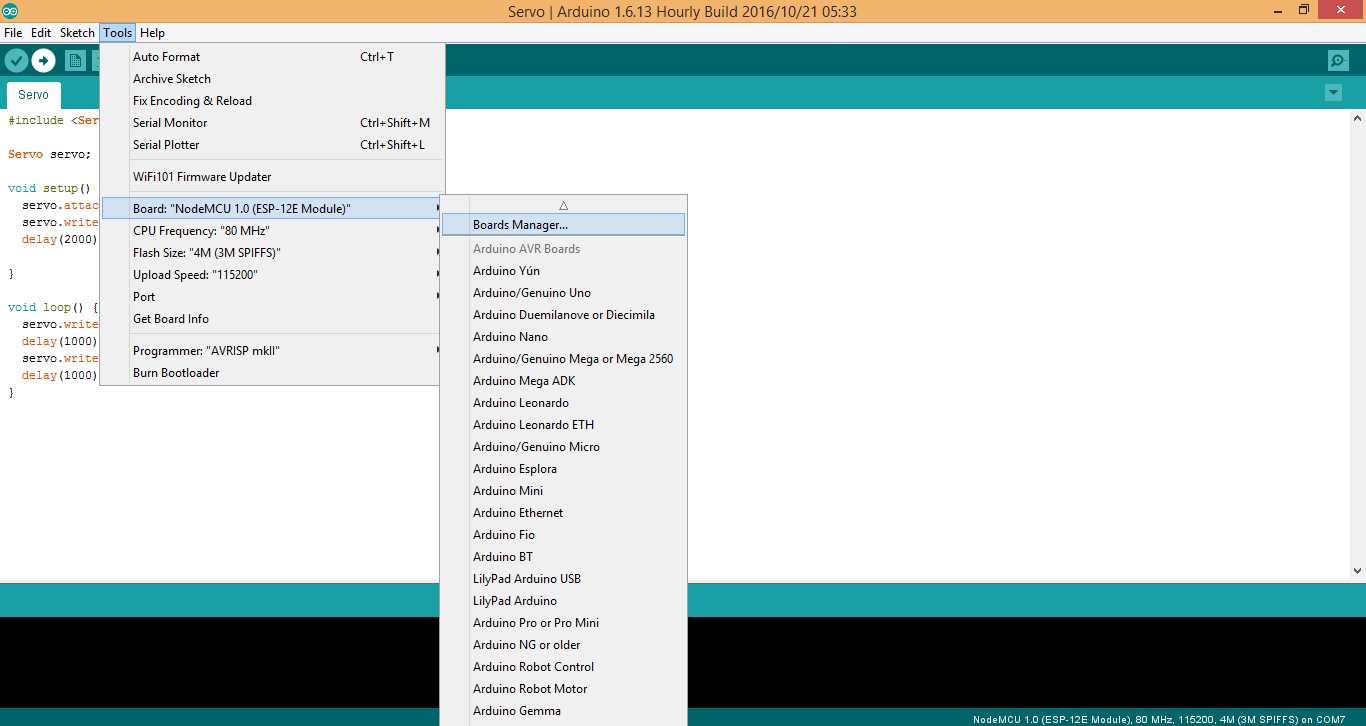Pick Arduino Robot Control board
This screenshot has width=1366, height=726.
(x=563, y=667)
